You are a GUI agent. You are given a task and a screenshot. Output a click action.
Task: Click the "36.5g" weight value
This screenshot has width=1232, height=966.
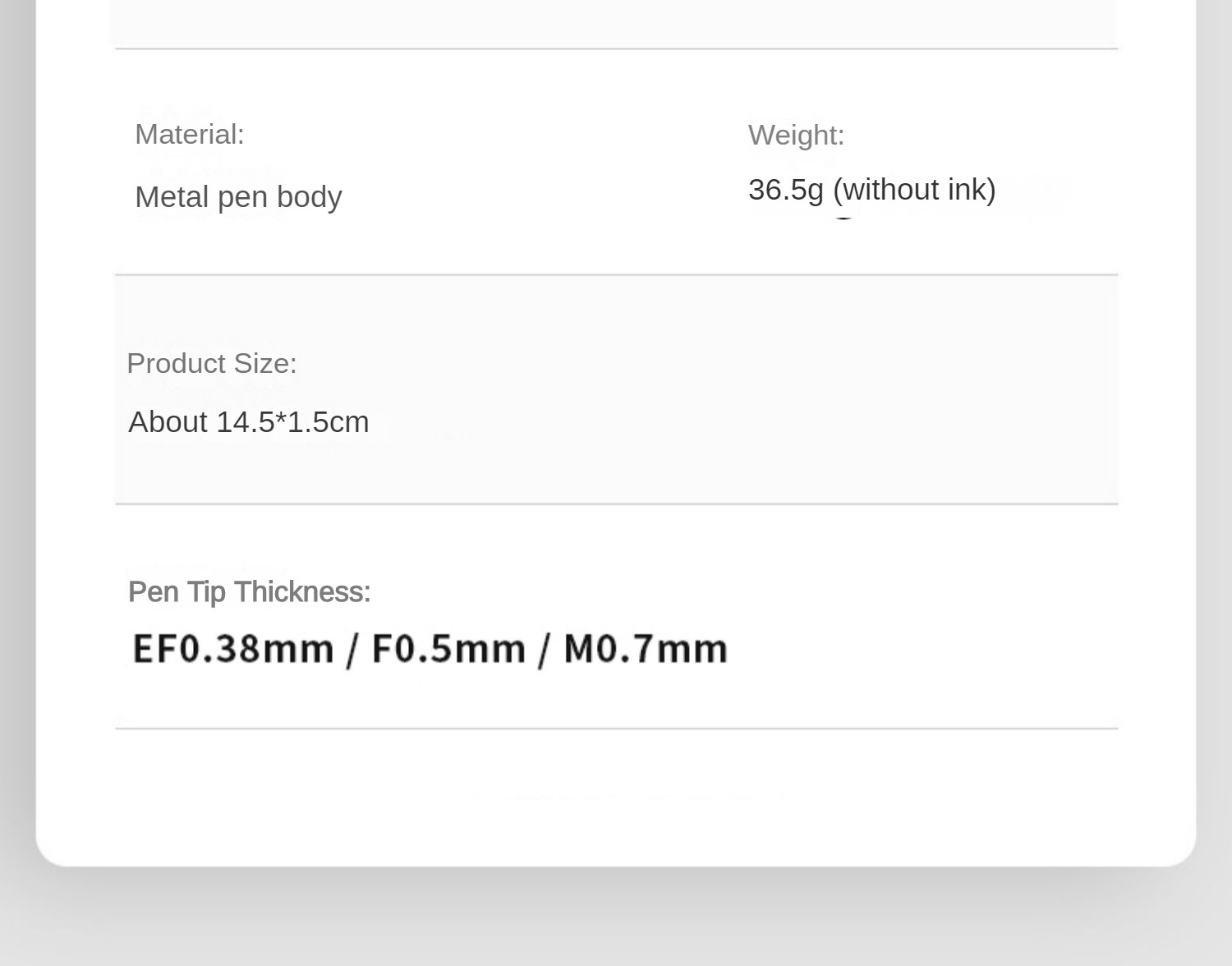[784, 190]
